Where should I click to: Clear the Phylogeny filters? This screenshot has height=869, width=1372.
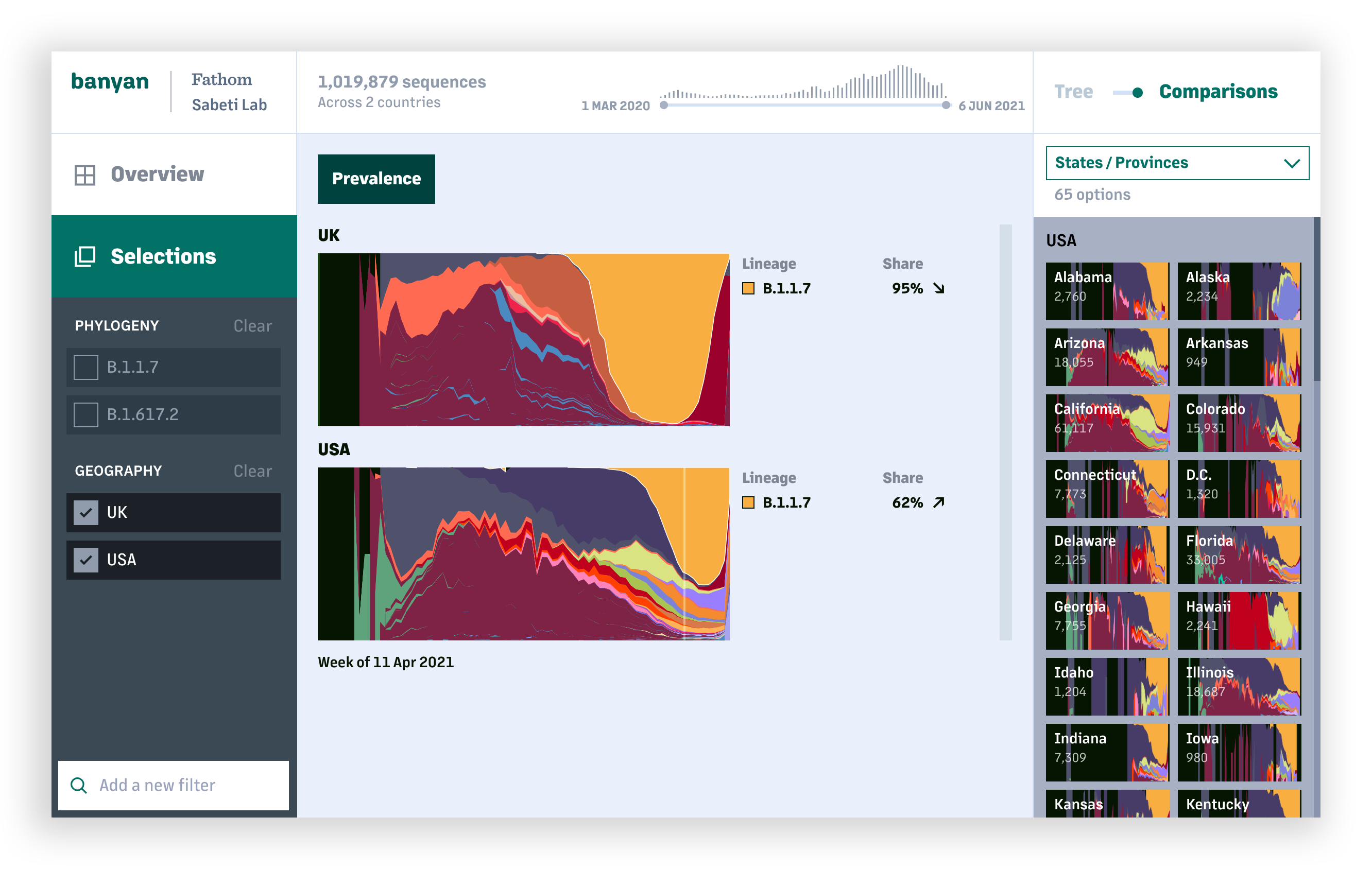tap(252, 326)
